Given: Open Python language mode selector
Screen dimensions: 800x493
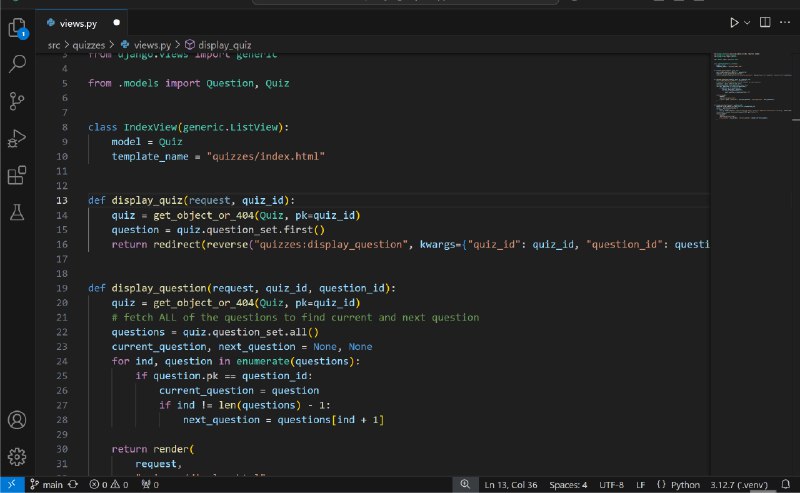Looking at the screenshot, I should pos(685,484).
